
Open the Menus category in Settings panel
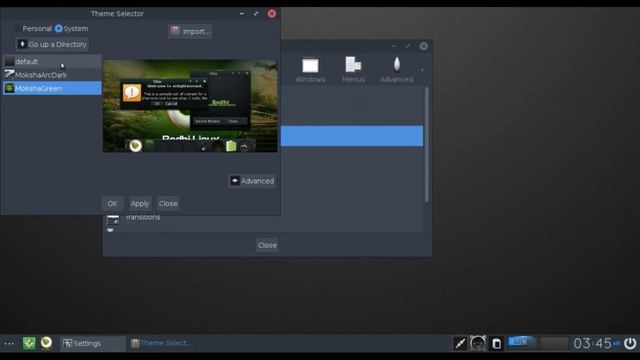point(353,70)
